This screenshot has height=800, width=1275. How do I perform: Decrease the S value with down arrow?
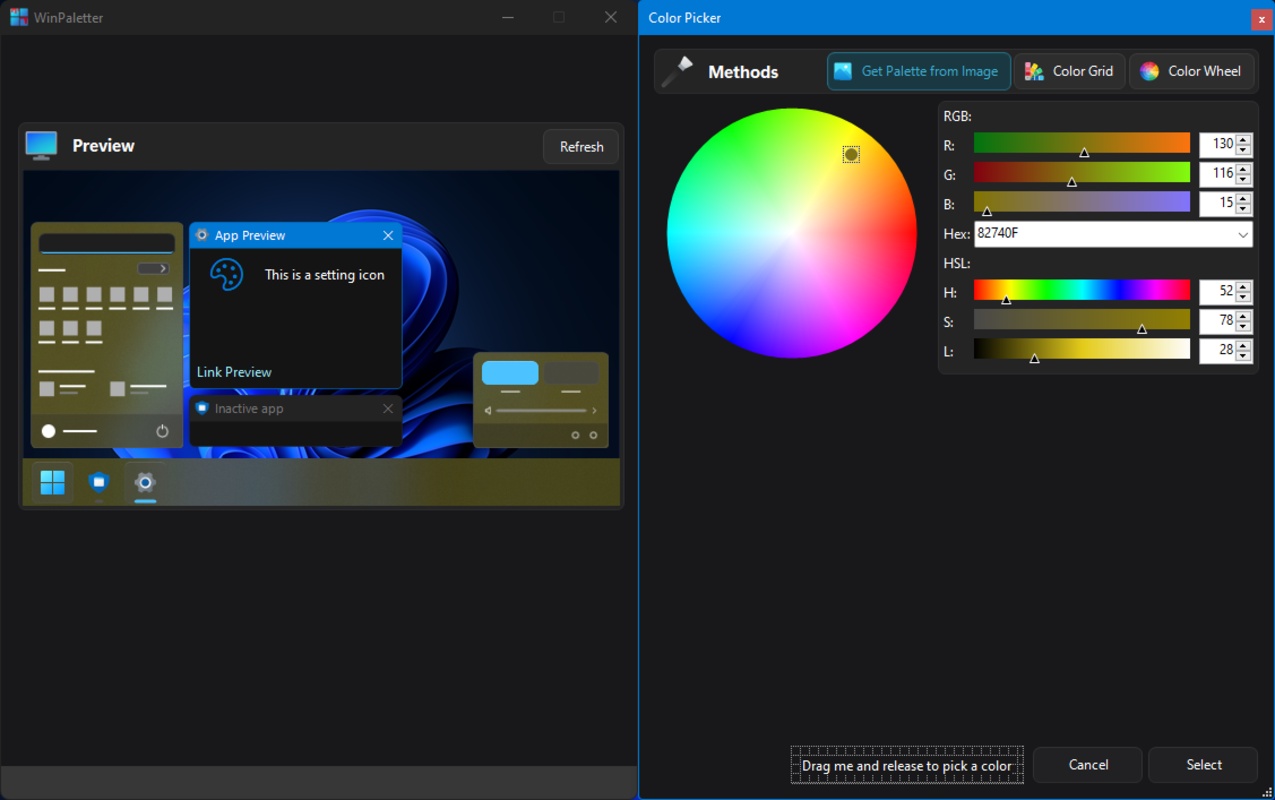tap(1243, 327)
